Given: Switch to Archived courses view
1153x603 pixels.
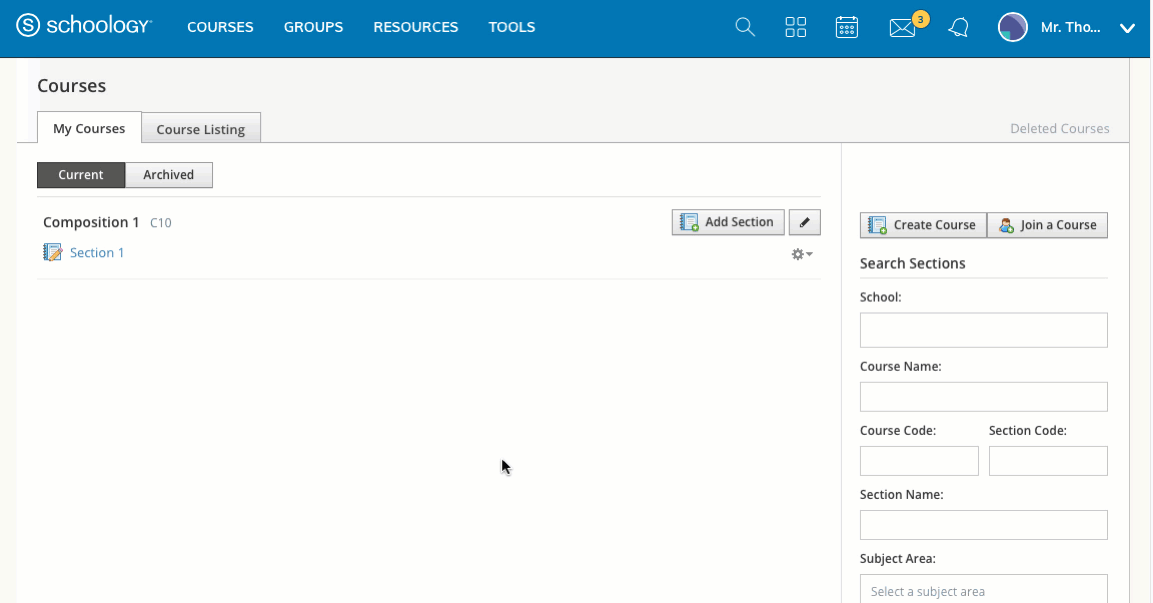Looking at the screenshot, I should (168, 175).
